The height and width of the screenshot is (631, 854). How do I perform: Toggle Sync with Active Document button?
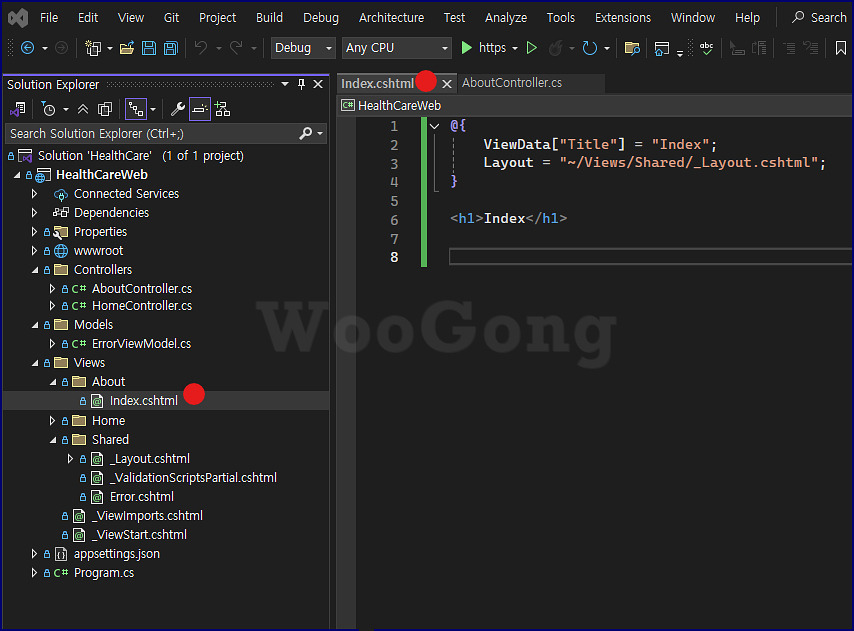click(135, 109)
